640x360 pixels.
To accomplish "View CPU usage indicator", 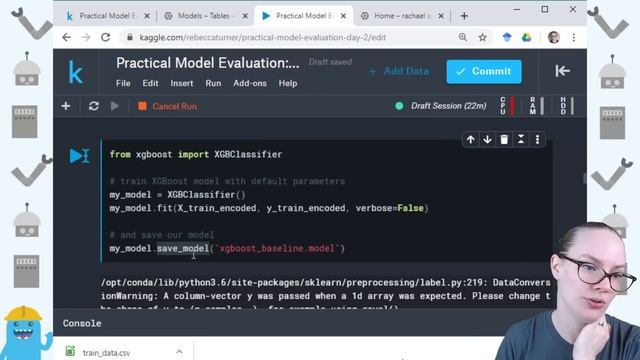I will coord(507,106).
